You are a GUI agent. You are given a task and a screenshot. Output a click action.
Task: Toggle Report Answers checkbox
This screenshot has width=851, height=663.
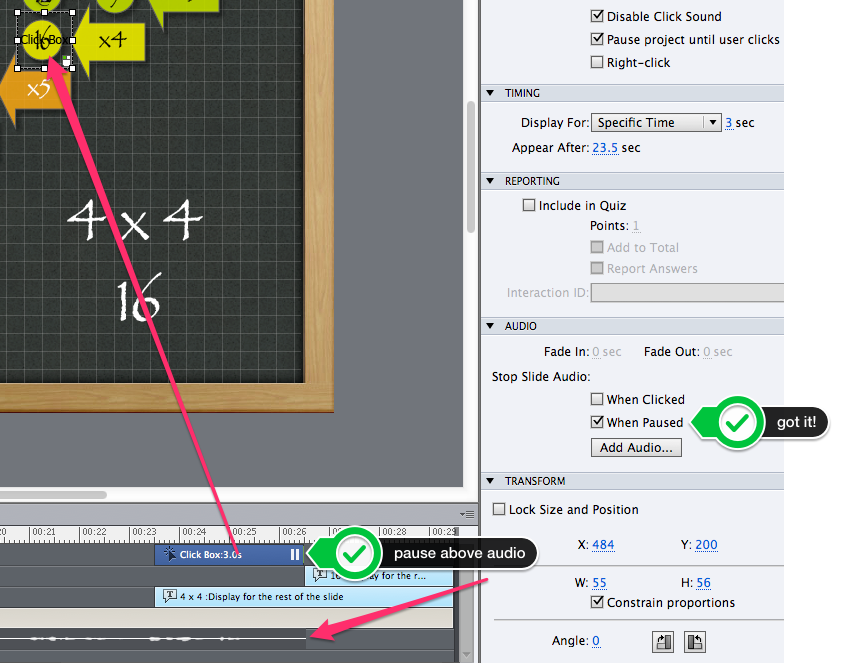[x=597, y=268]
